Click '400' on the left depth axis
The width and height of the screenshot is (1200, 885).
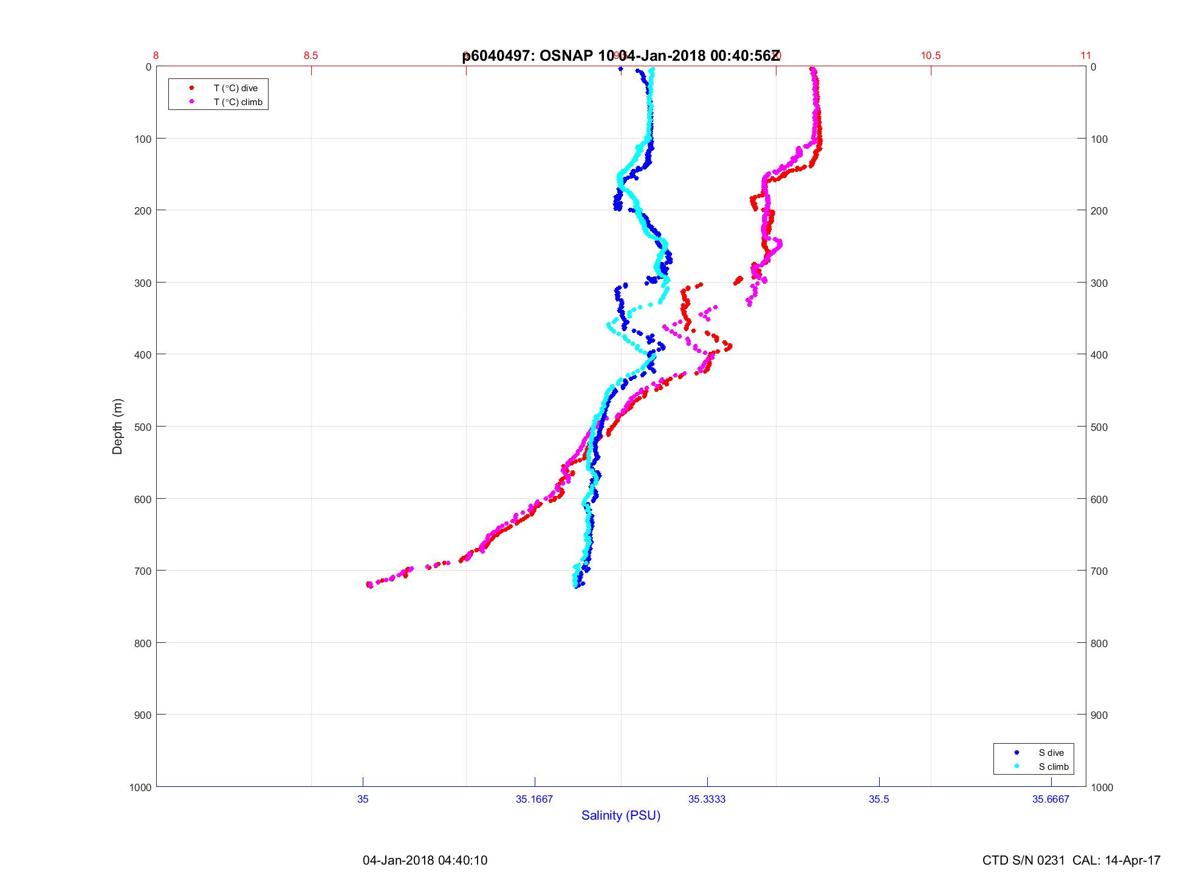click(142, 355)
